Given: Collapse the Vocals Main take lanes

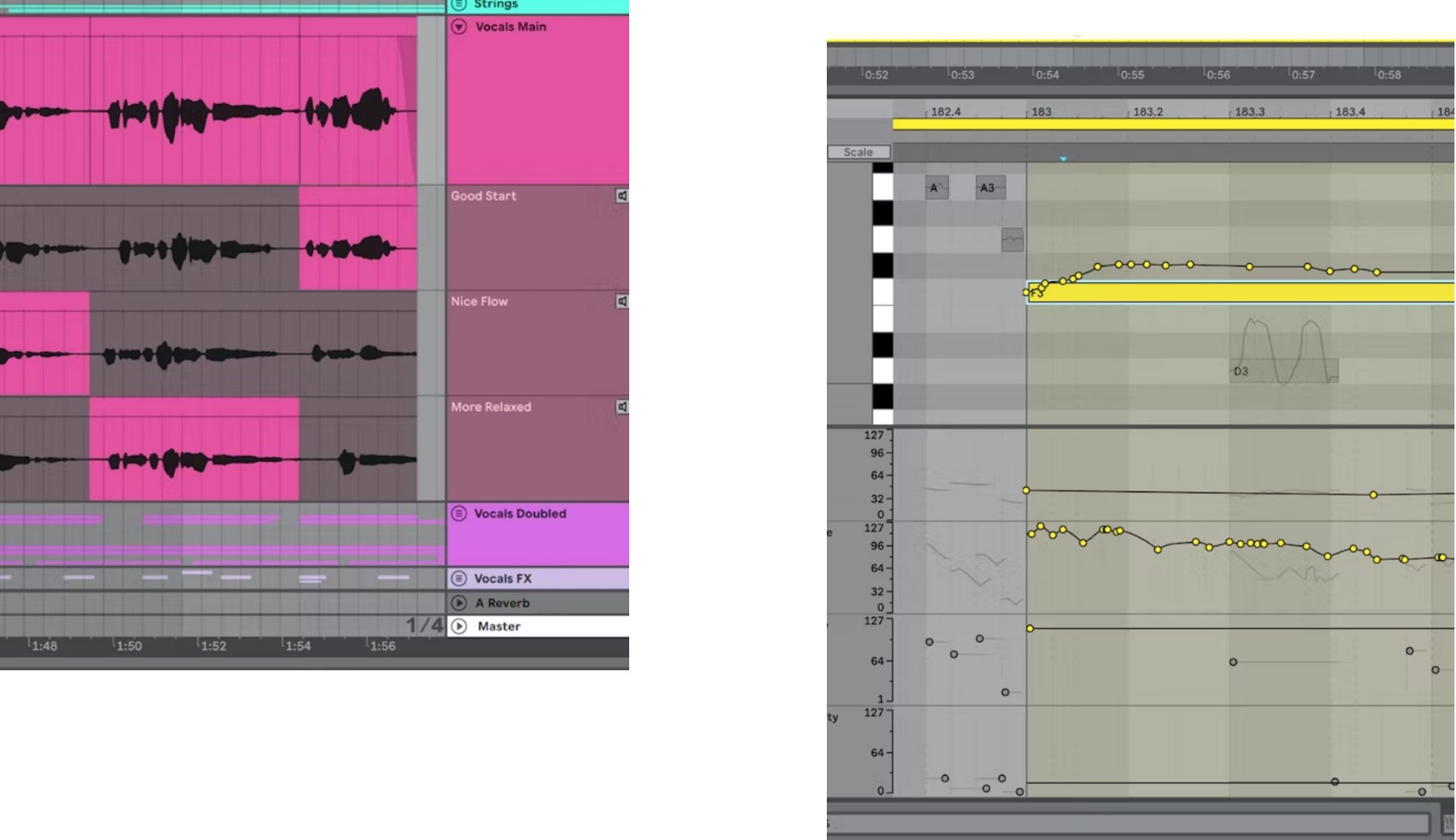Looking at the screenshot, I should (459, 27).
